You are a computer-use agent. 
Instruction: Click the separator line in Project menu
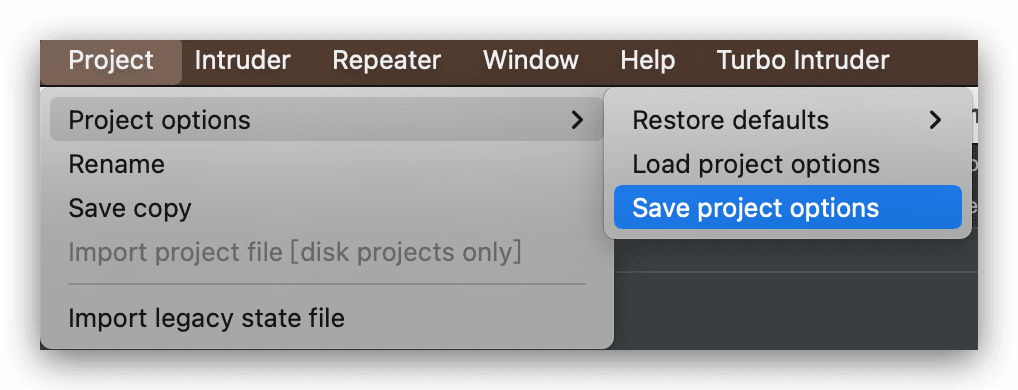pos(327,284)
